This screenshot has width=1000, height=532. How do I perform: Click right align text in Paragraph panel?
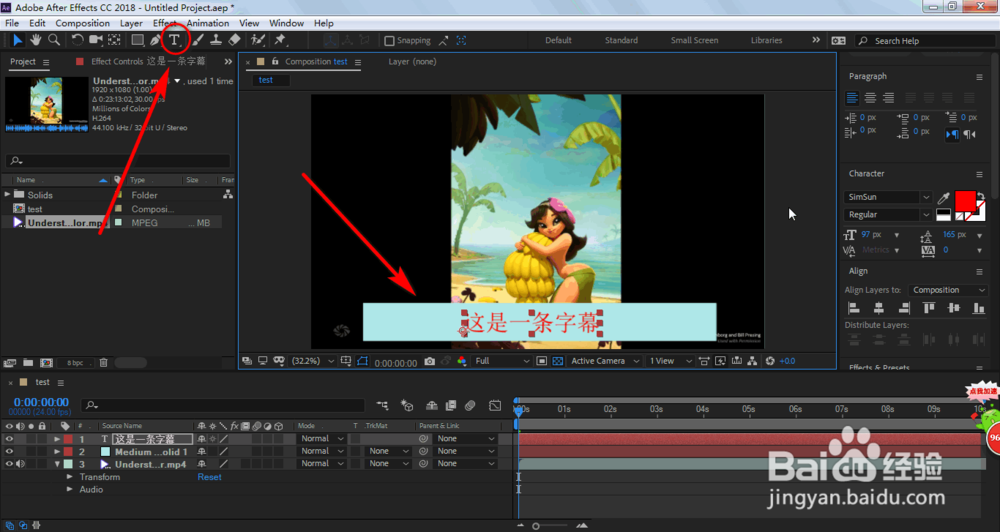click(888, 98)
